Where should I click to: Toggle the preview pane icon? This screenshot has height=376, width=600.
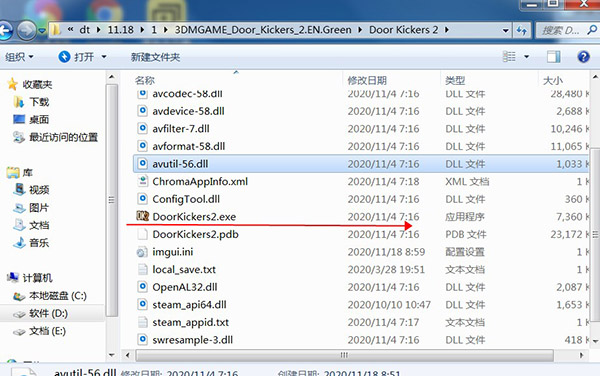pyautogui.click(x=553, y=57)
